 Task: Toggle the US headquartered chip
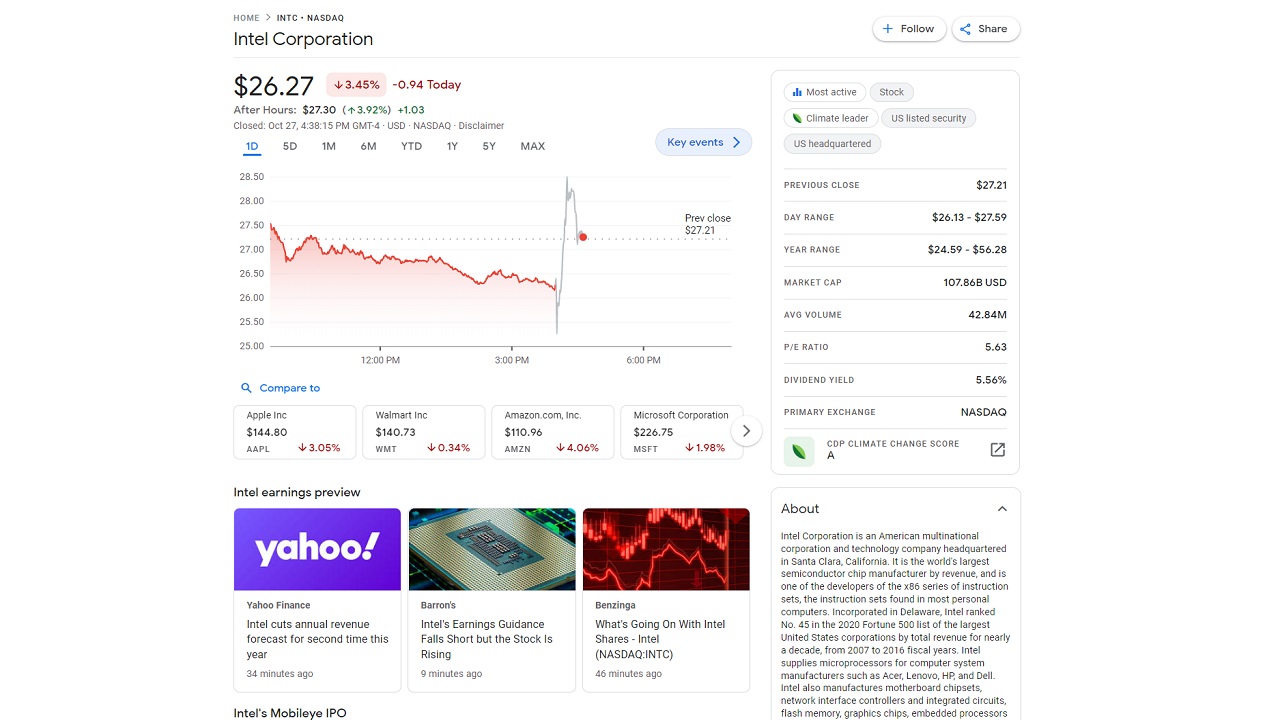coord(832,143)
